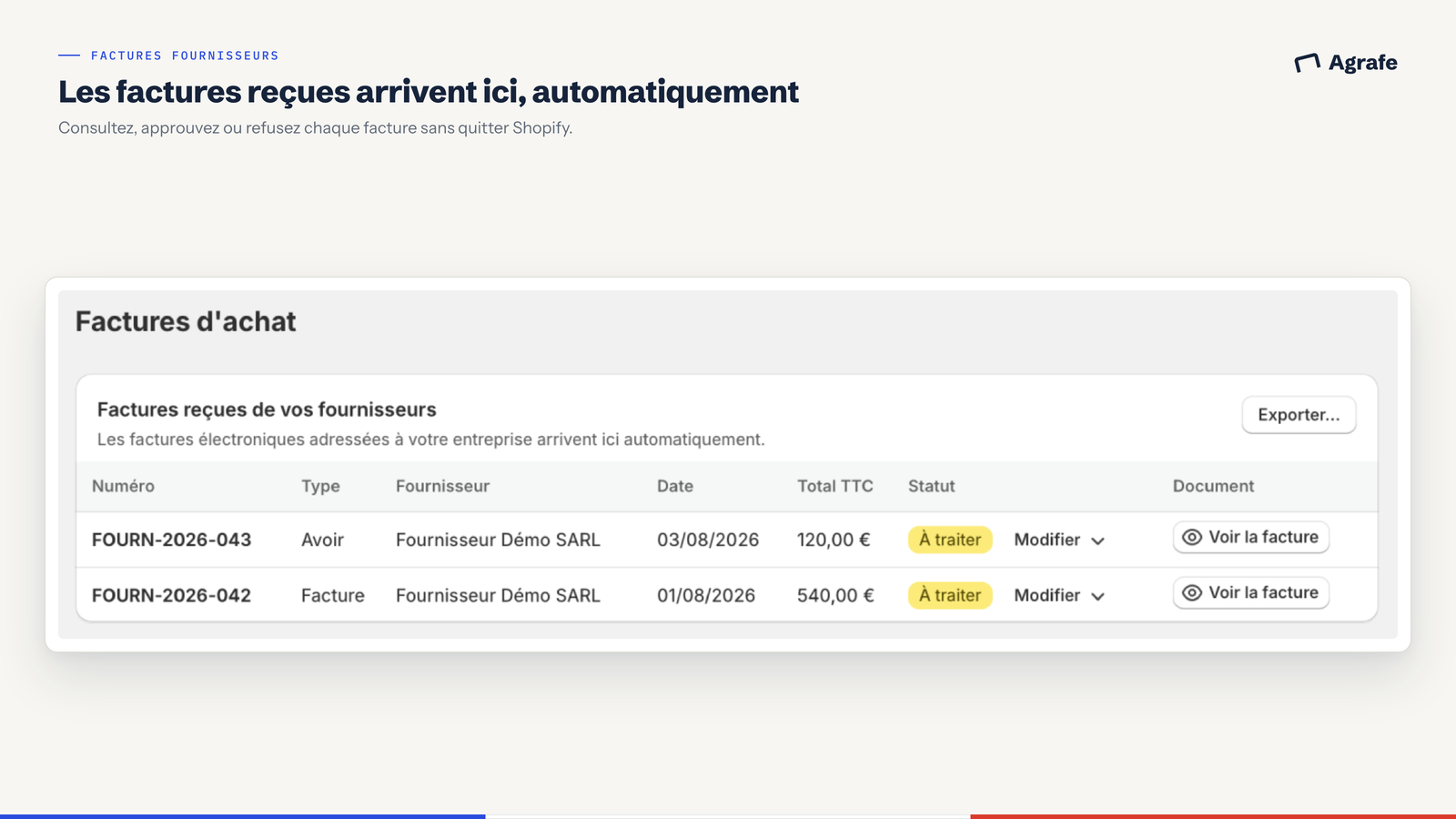Image resolution: width=1456 pixels, height=819 pixels.
Task: Select the Document column header
Action: click(1213, 486)
